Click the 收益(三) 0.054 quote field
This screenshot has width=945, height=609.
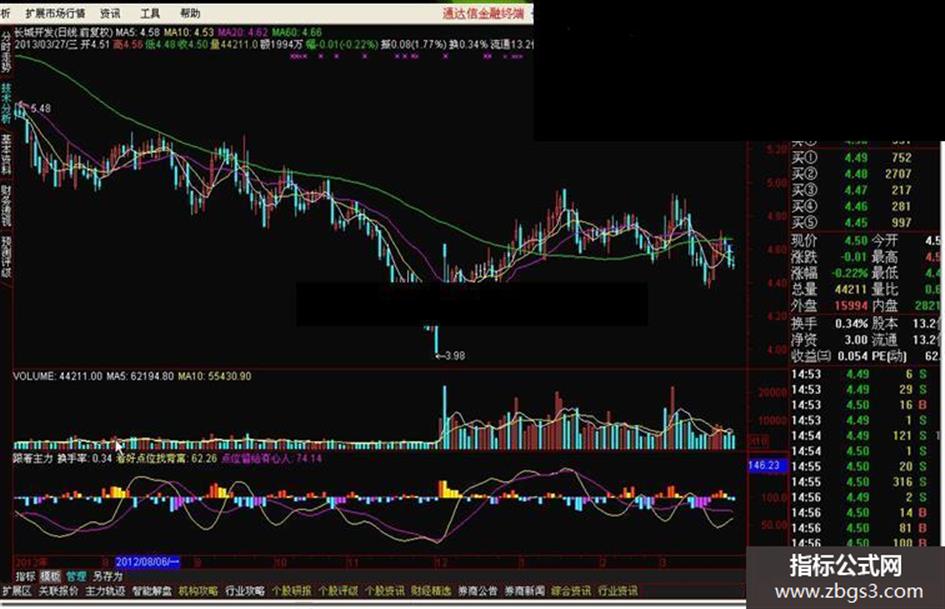[x=829, y=356]
